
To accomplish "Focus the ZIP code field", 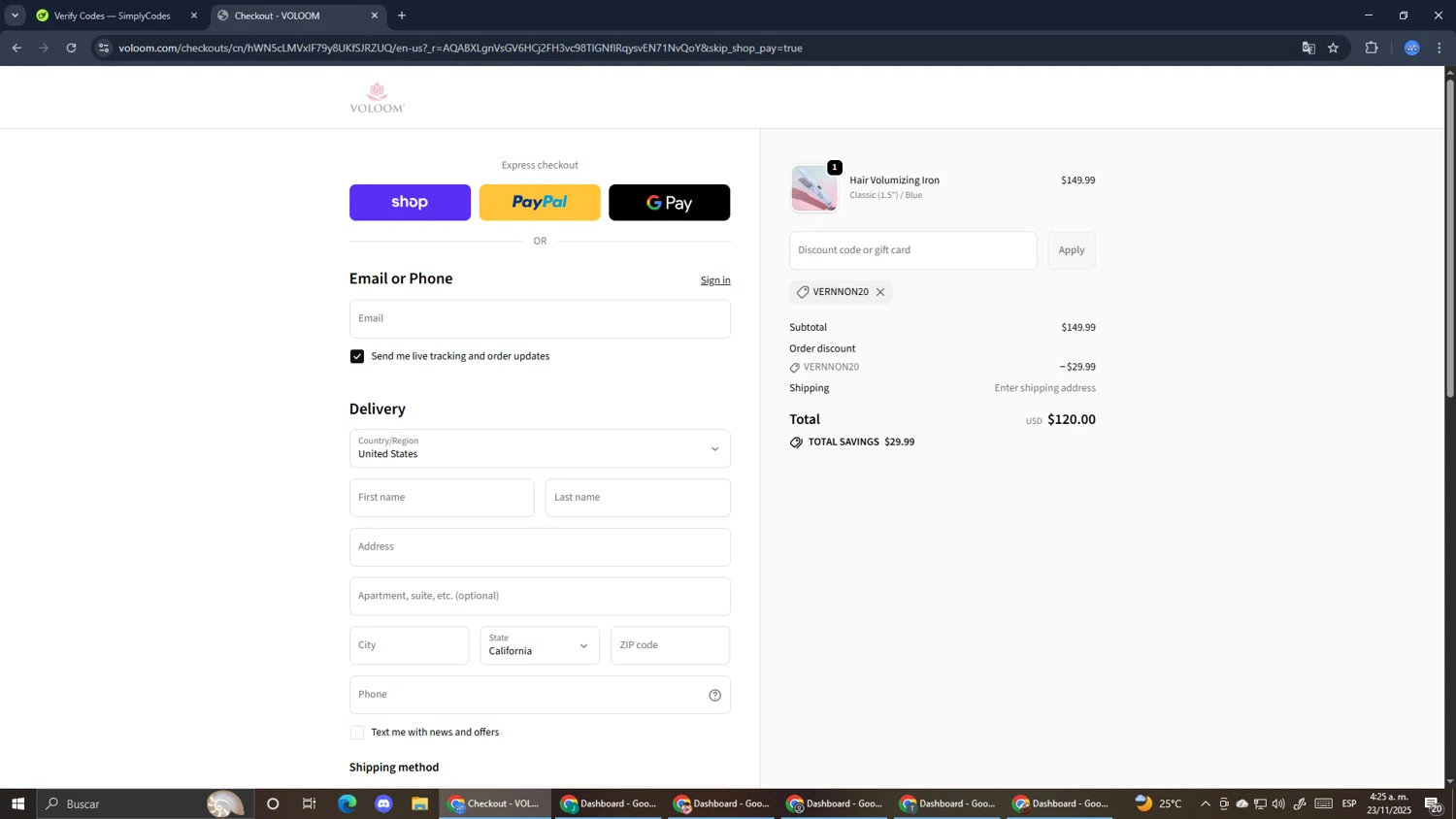I will point(670,645).
